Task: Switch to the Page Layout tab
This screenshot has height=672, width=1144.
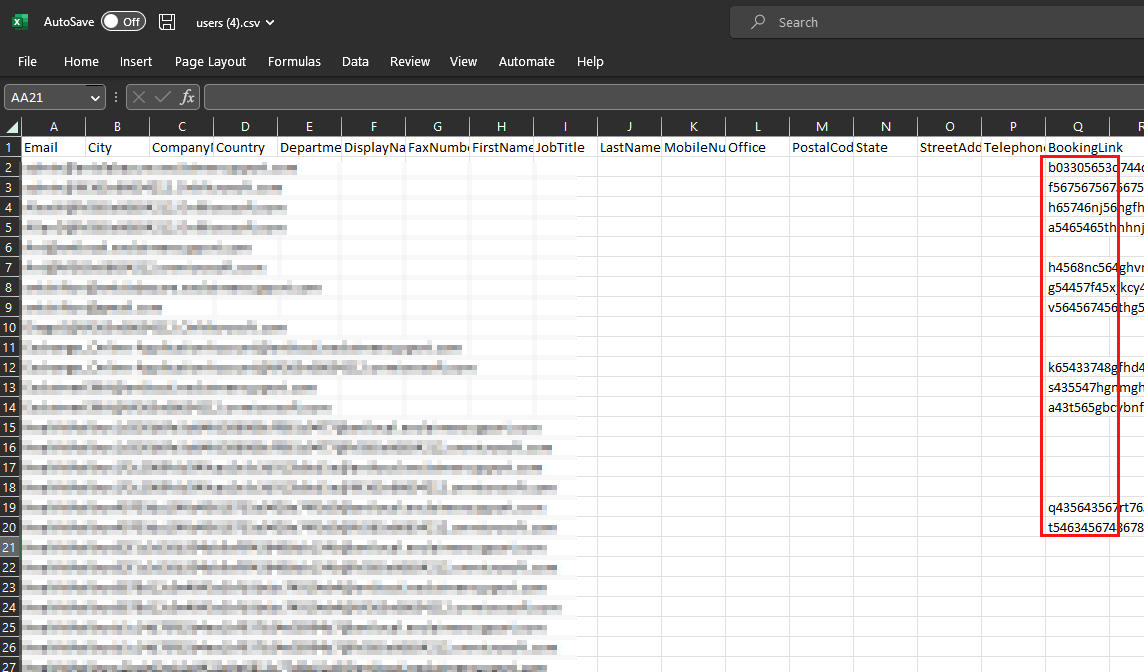Action: coord(210,61)
